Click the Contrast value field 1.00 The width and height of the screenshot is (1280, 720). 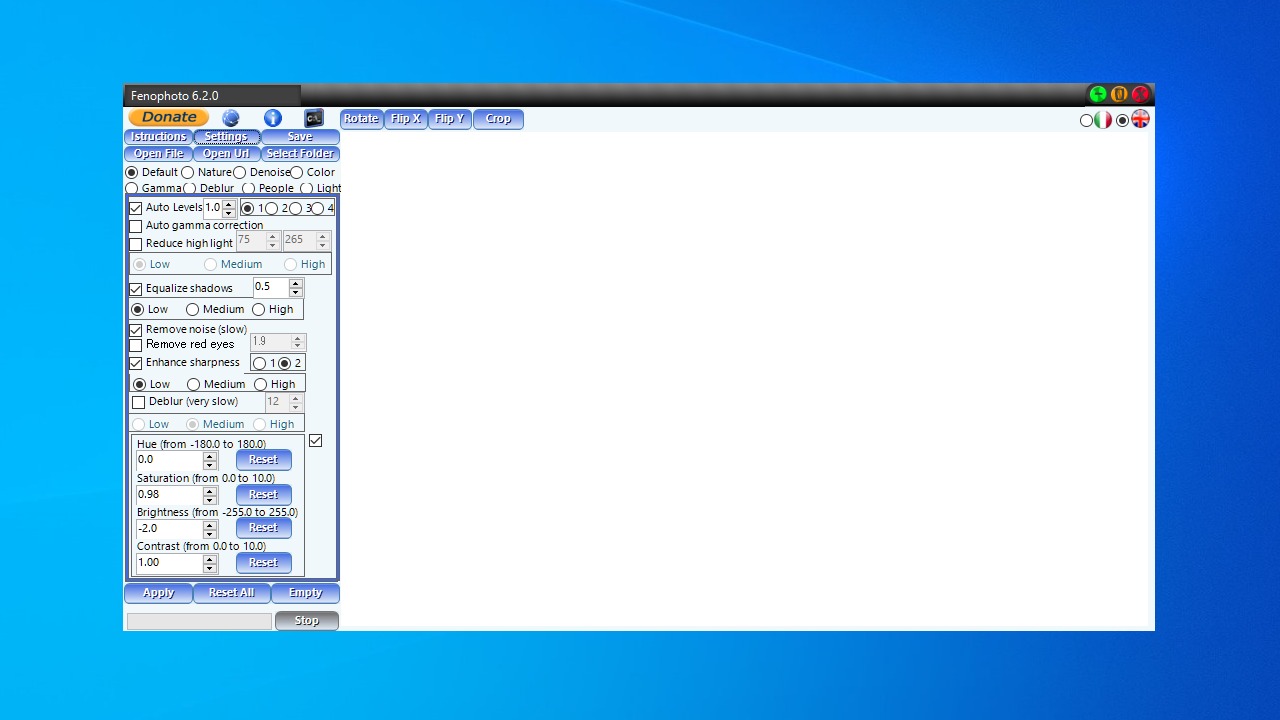(x=170, y=563)
